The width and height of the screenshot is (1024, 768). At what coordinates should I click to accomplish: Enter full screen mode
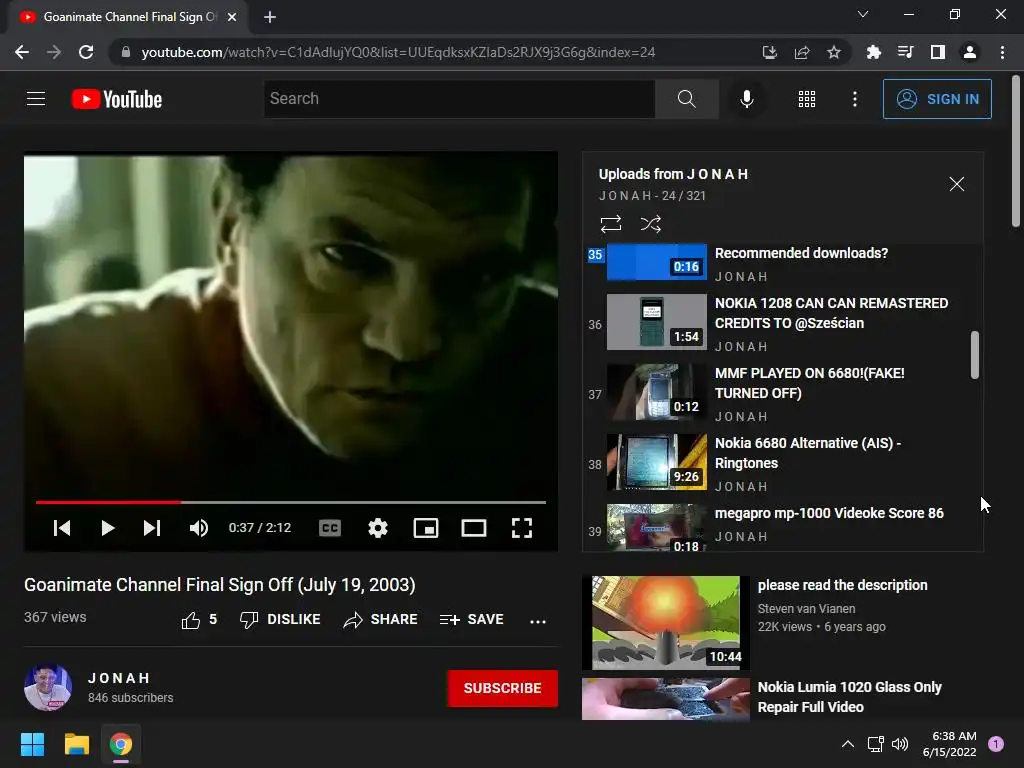pyautogui.click(x=521, y=528)
